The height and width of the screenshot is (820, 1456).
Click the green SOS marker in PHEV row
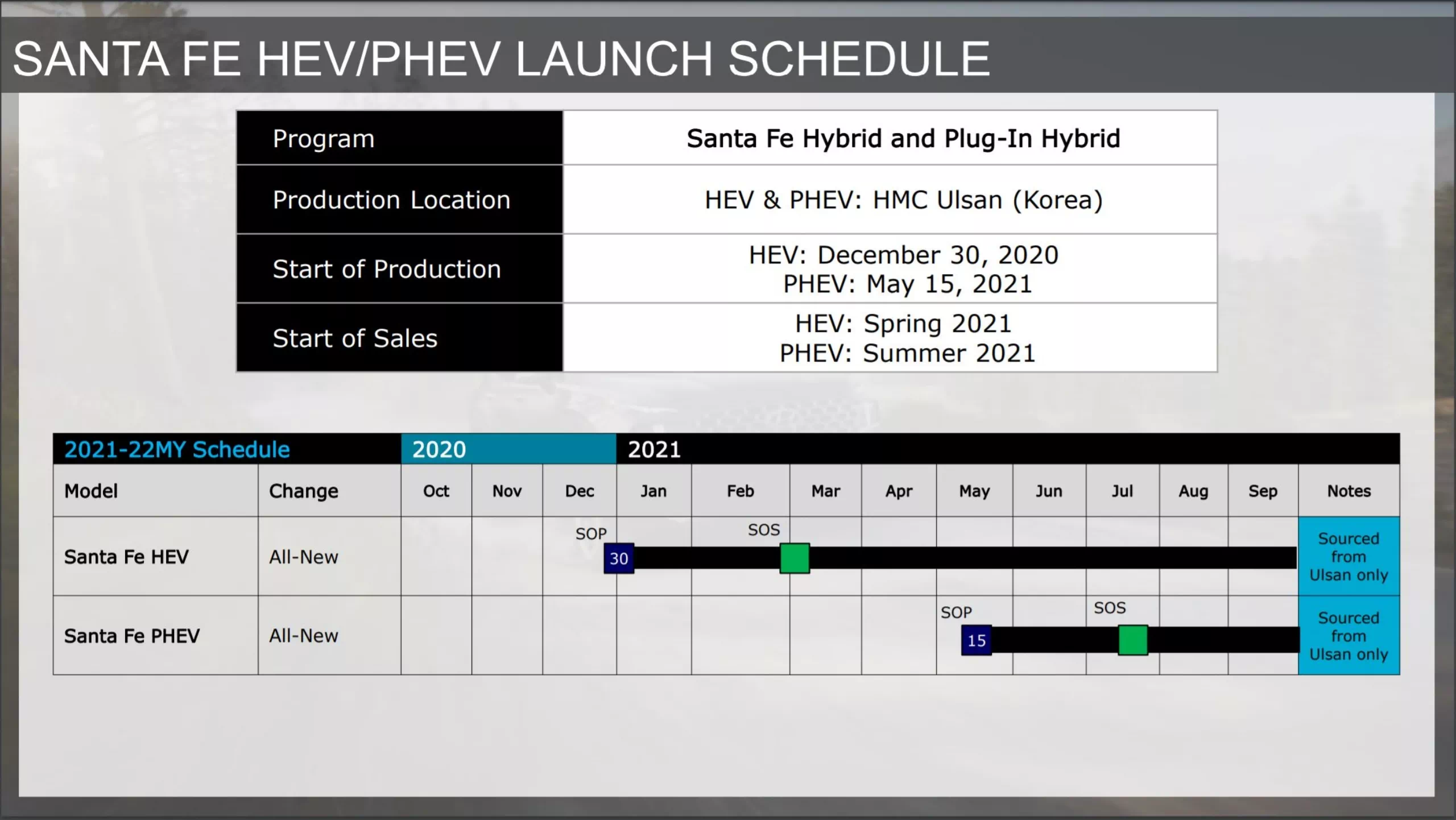click(1133, 640)
